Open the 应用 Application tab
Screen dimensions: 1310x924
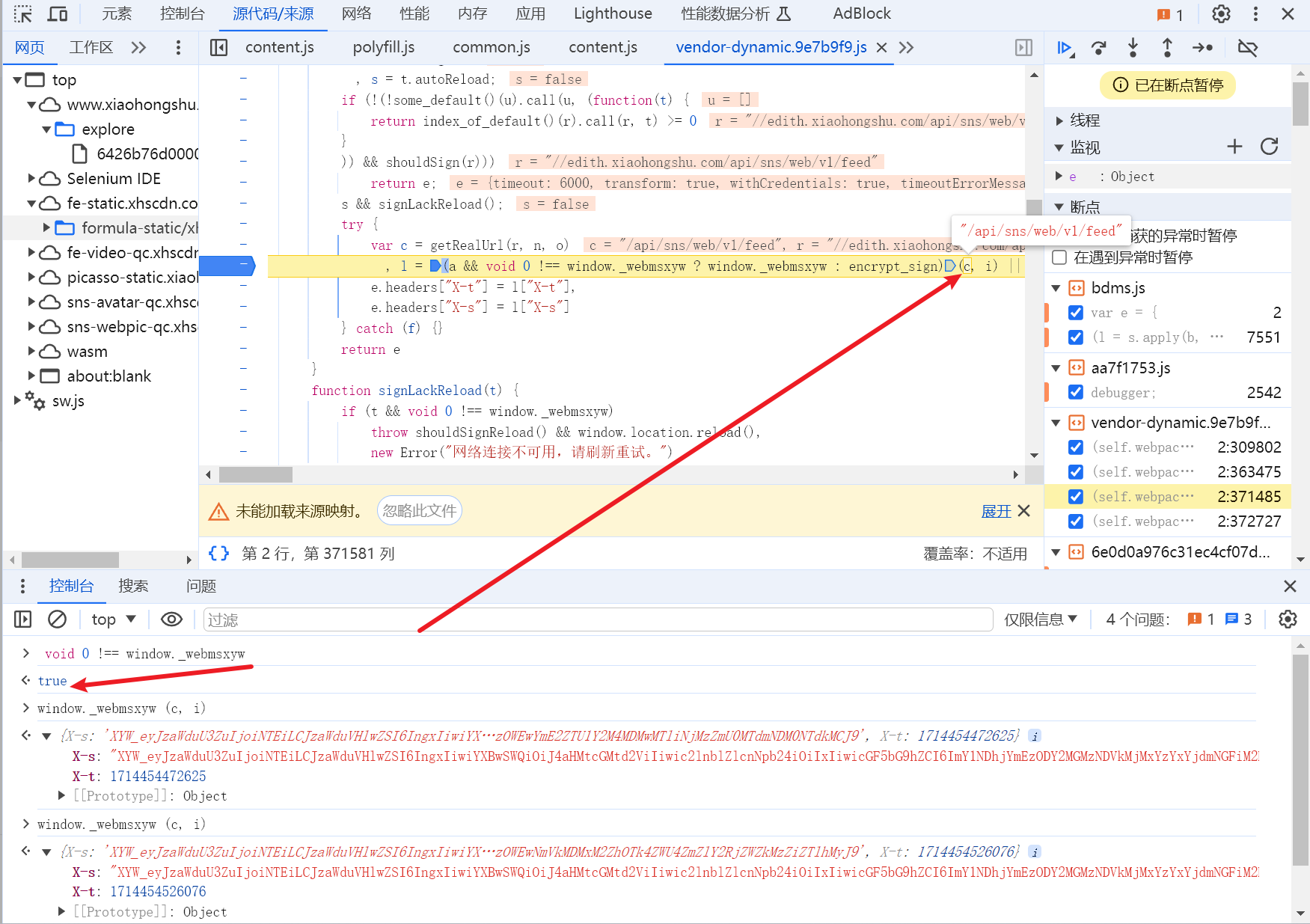(530, 13)
